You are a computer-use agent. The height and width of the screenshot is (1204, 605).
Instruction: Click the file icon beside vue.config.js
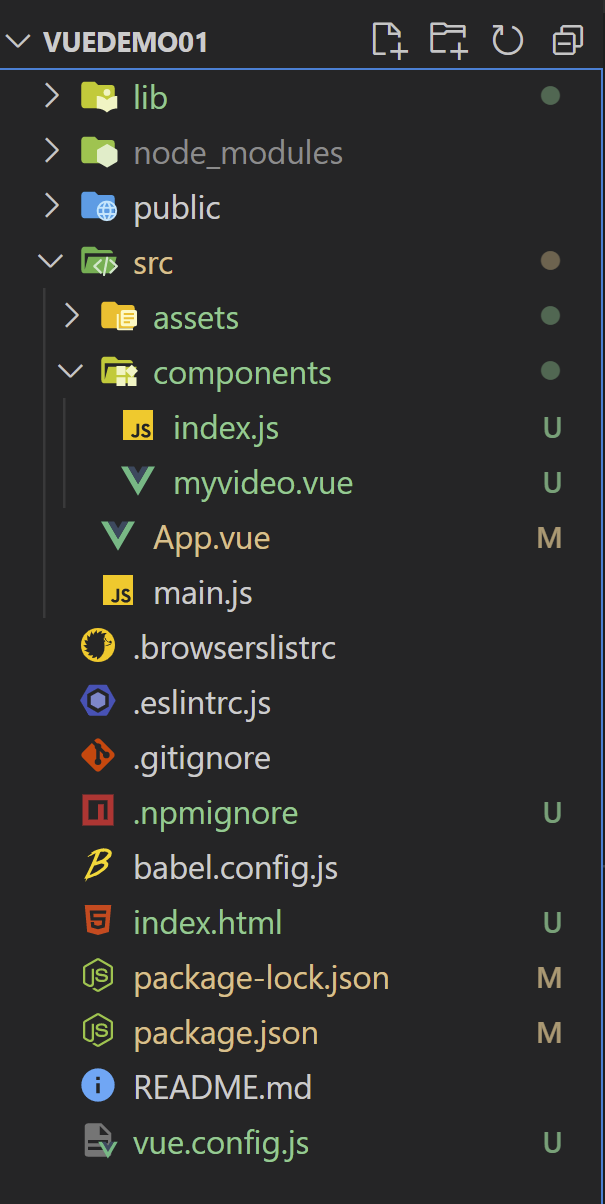point(99,1142)
